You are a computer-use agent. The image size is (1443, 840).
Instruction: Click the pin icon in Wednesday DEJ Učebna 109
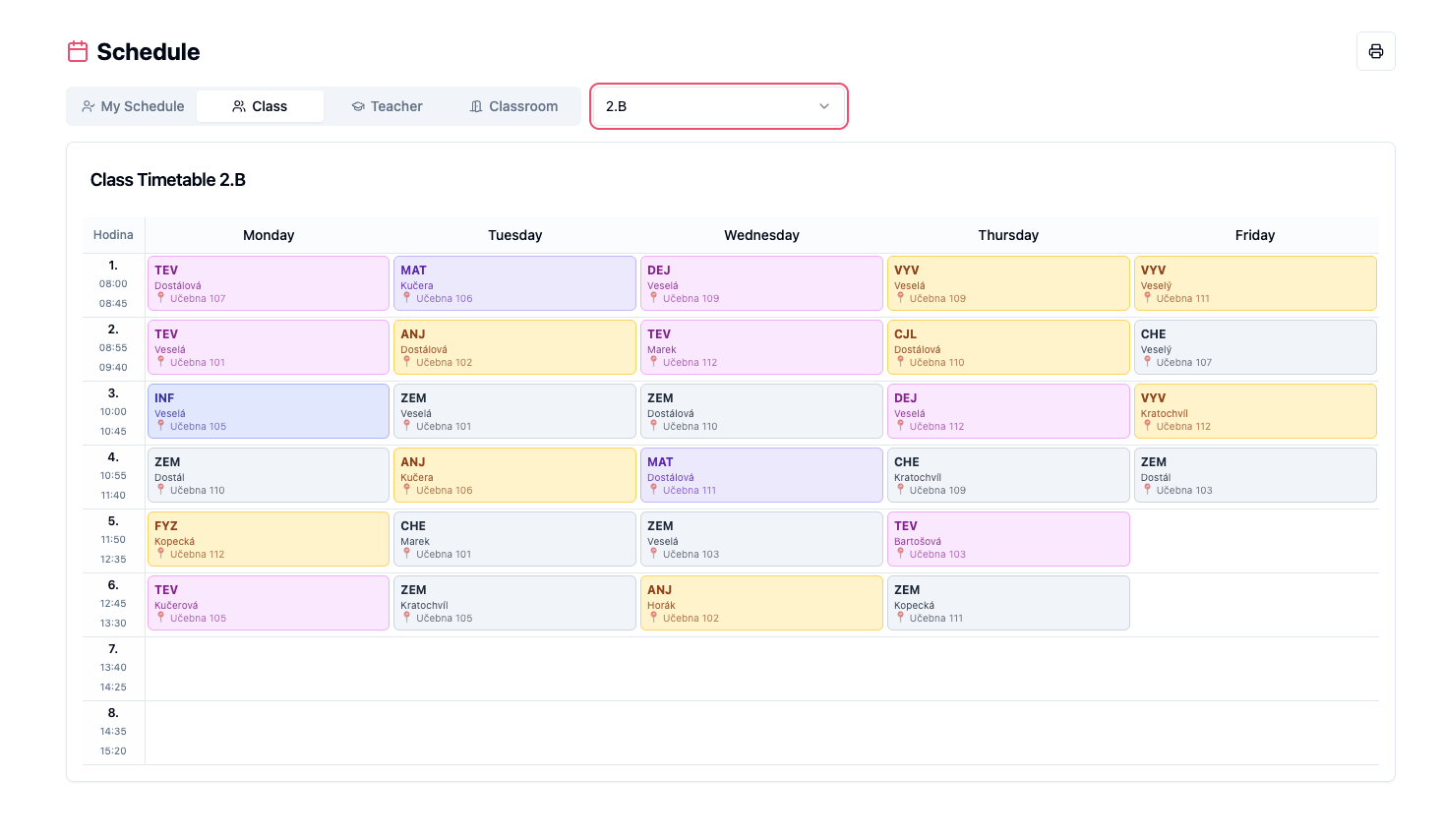653,297
